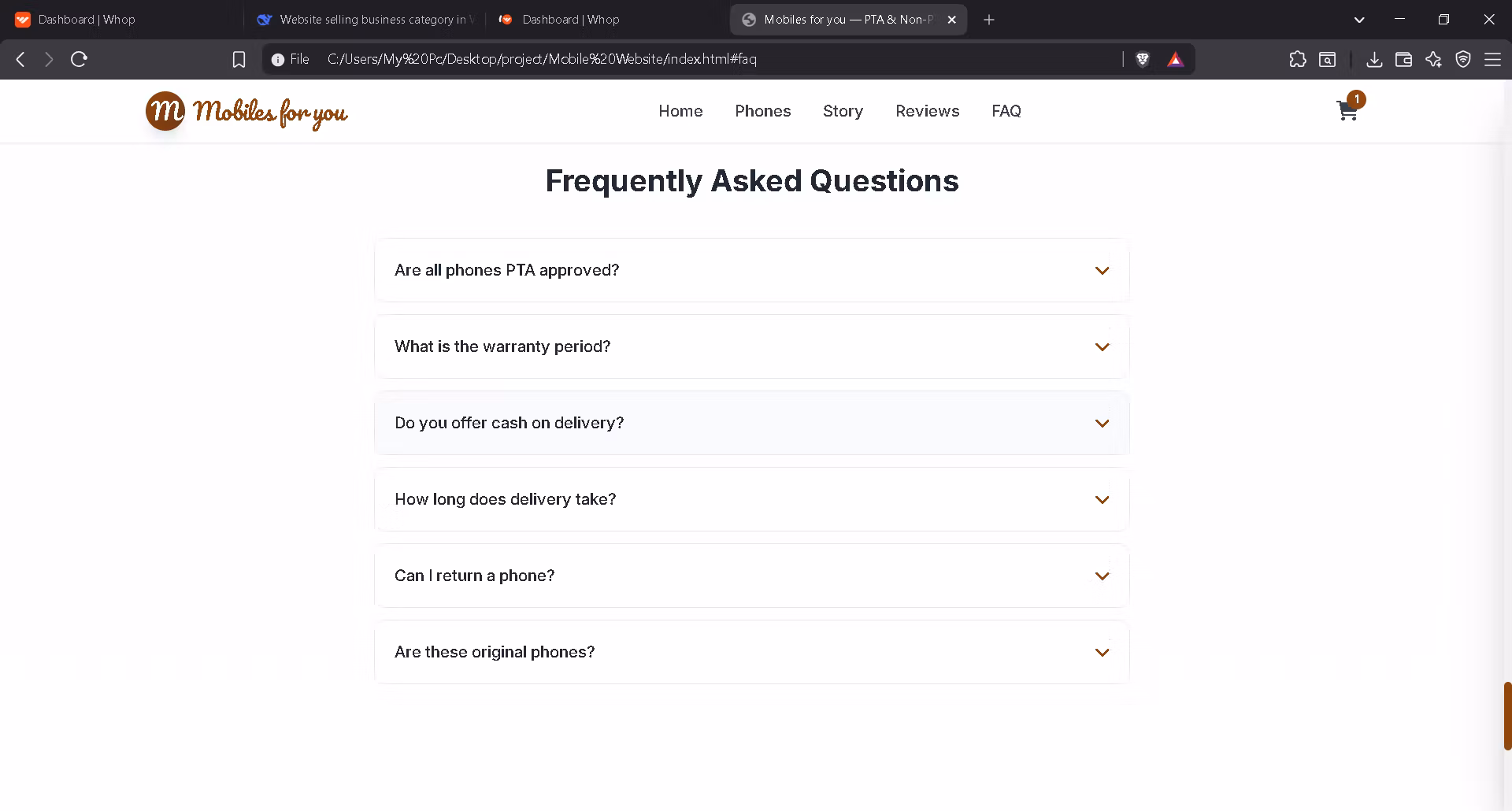1512x811 pixels.
Task: Click the Frequently Asked Questions heading
Action: point(752,181)
